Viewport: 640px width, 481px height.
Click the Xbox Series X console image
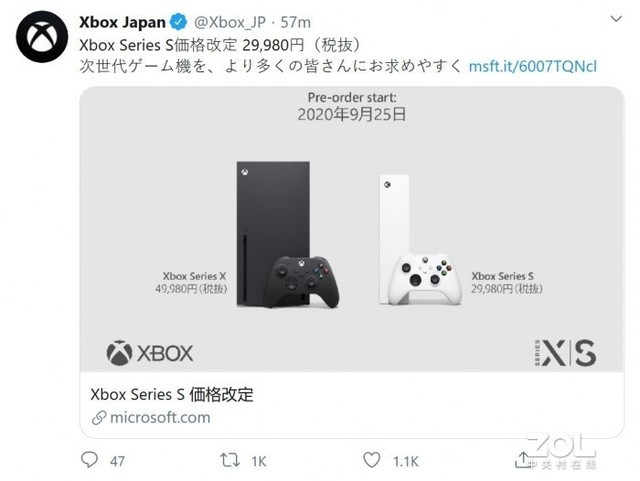tap(273, 234)
